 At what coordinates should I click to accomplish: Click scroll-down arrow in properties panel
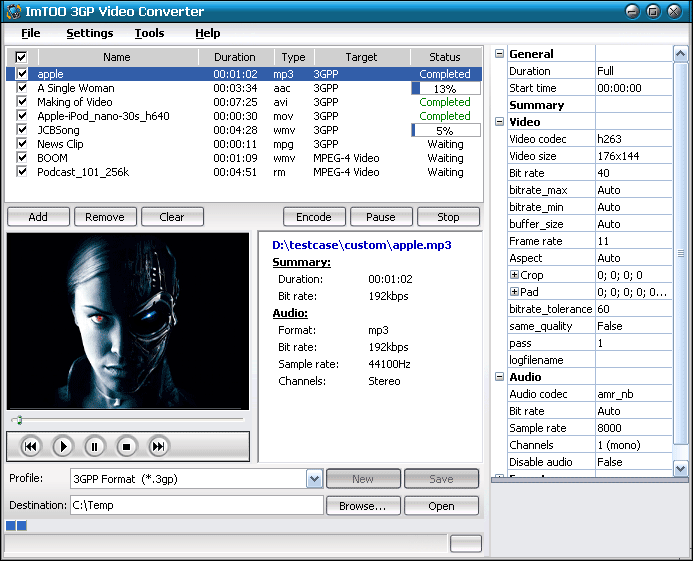pos(681,468)
